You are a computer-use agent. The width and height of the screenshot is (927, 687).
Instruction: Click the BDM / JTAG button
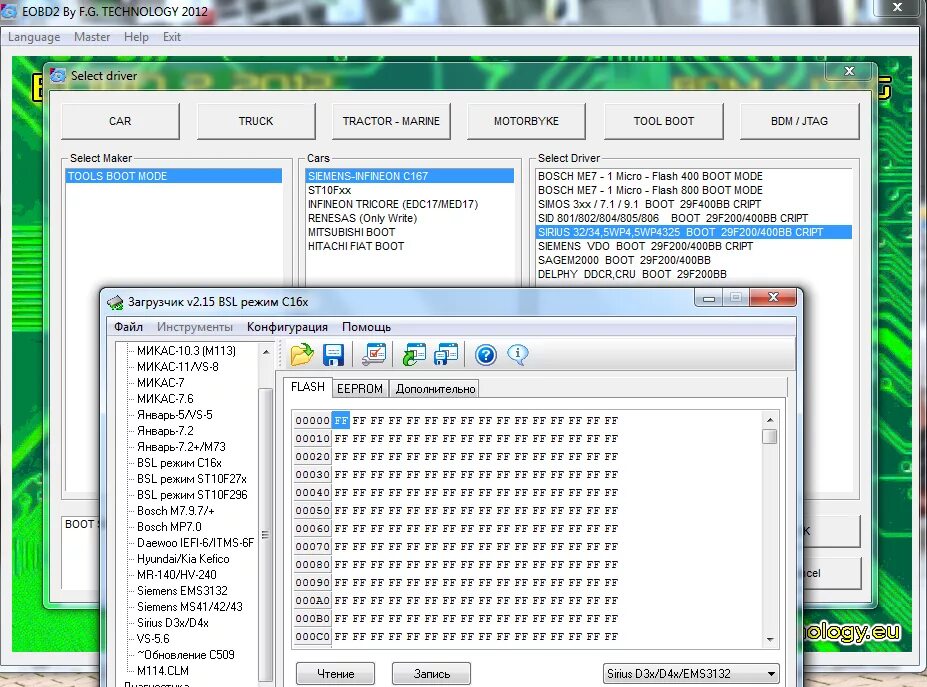(x=799, y=121)
